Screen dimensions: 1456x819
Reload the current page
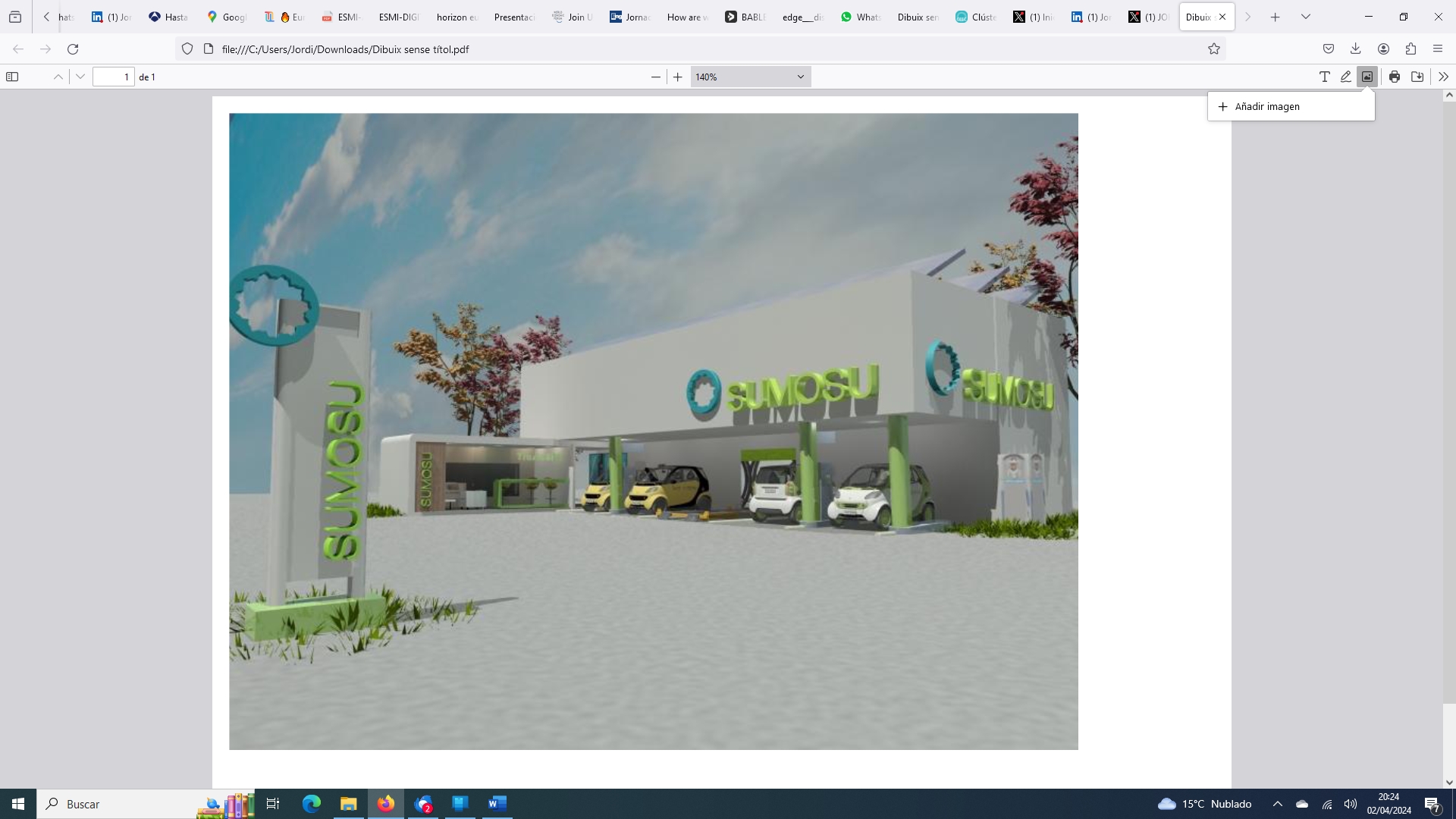(x=73, y=49)
